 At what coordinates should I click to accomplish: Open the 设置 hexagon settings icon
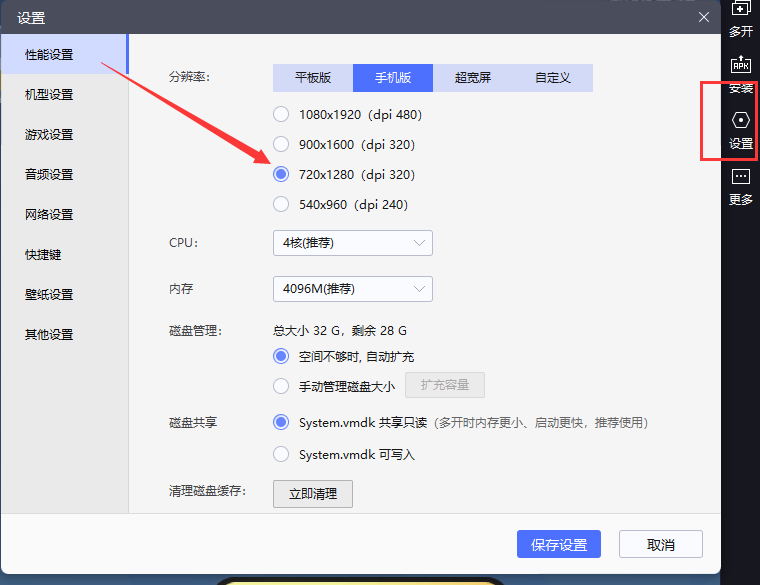pos(740,121)
